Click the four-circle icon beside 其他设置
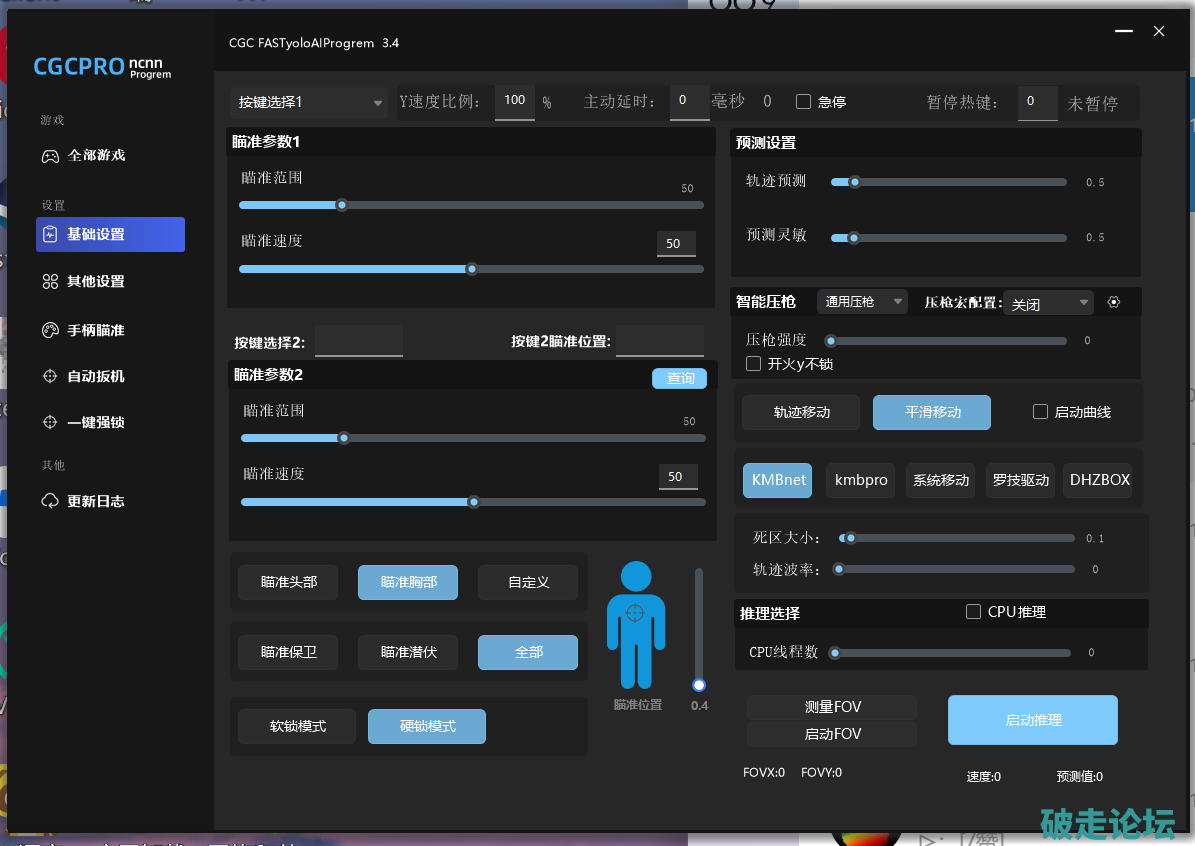 click(50, 282)
